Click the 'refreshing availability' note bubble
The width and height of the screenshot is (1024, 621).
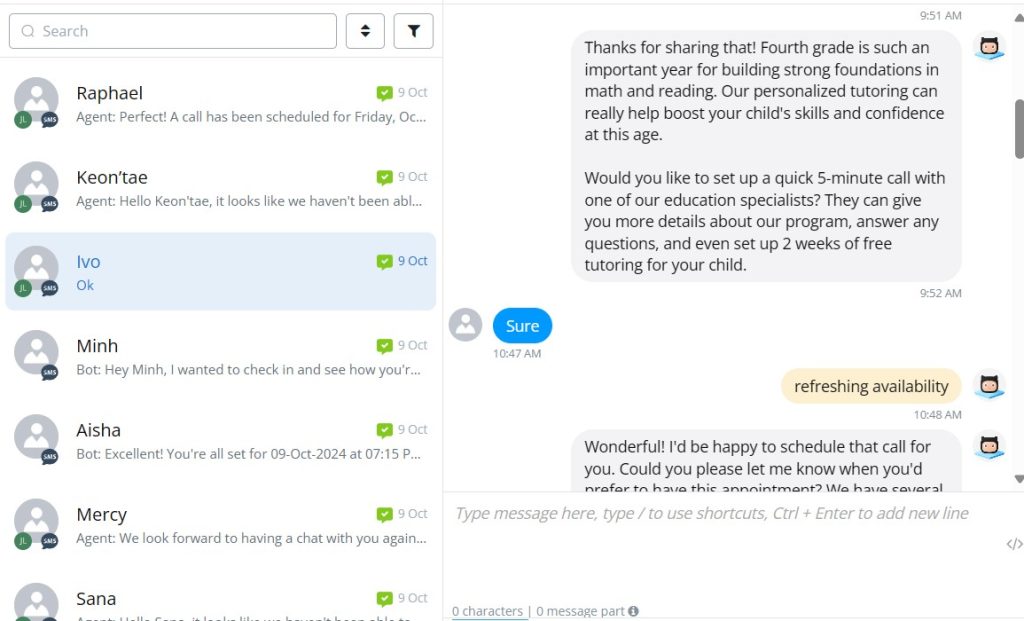871,386
